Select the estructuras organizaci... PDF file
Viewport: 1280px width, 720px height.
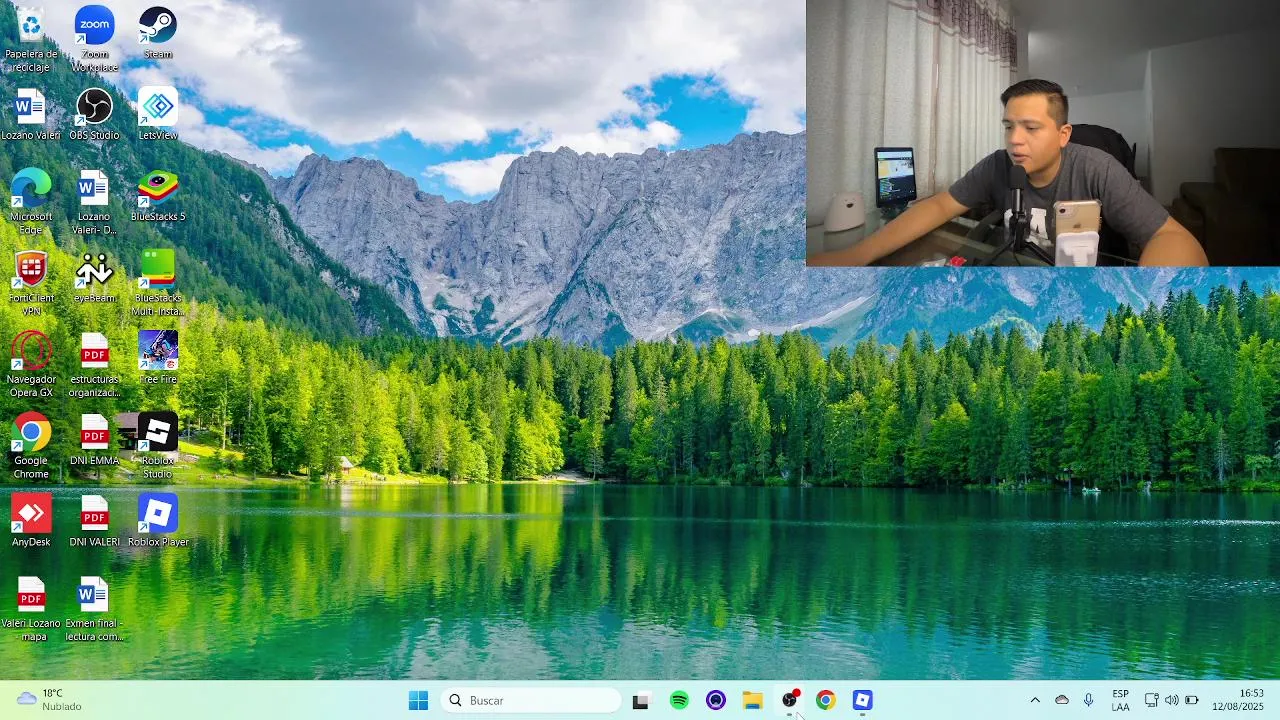(94, 364)
